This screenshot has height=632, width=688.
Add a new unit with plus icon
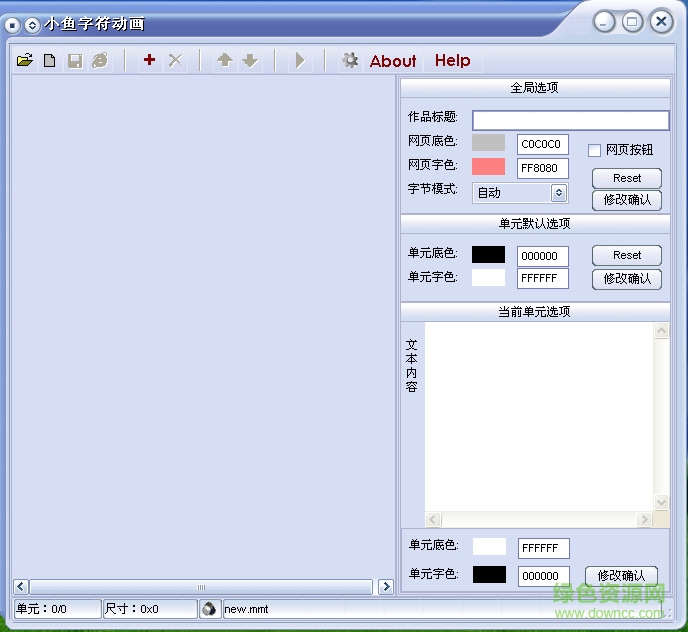click(149, 60)
